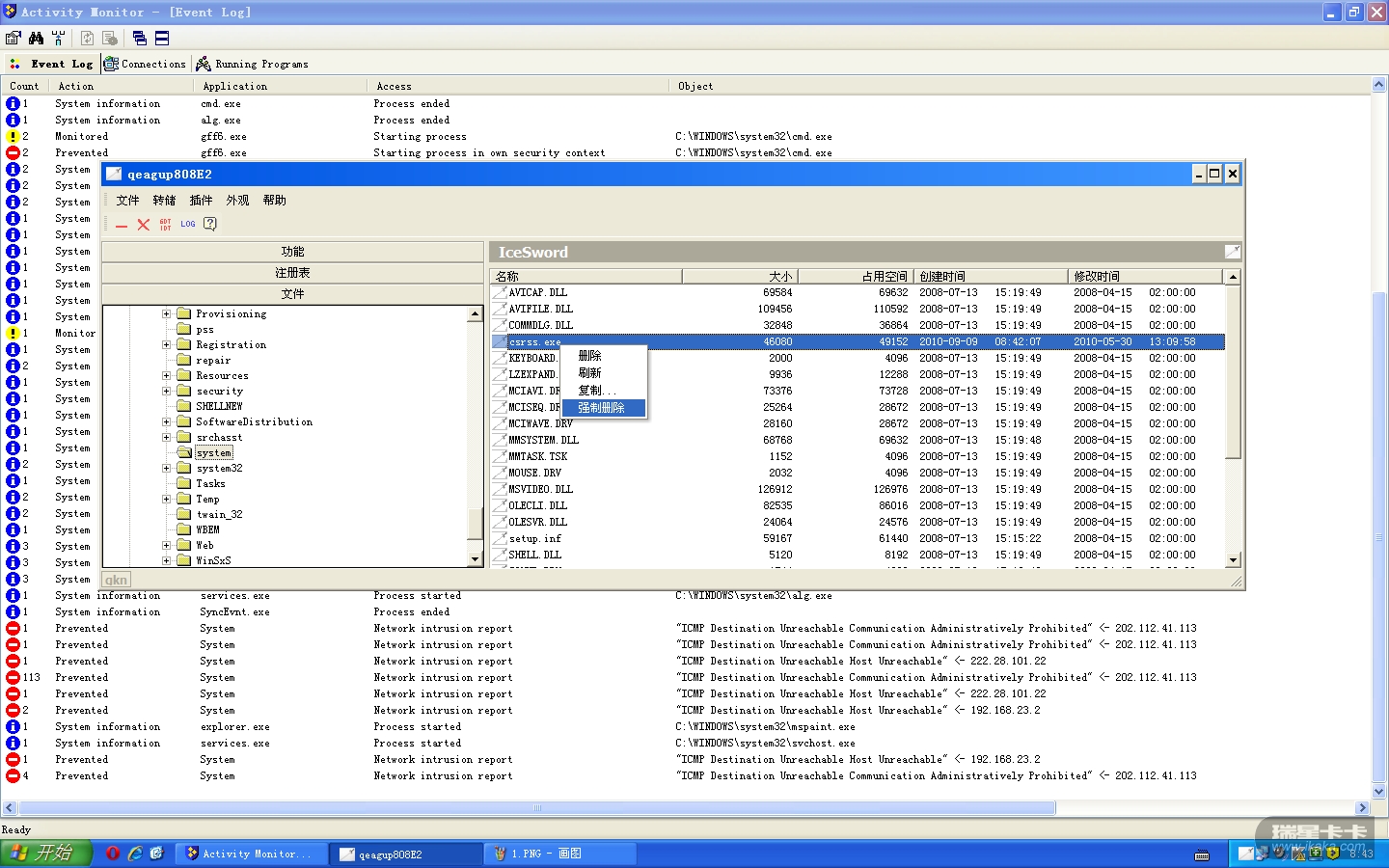
Task: Click the 注册表 panel button
Action: pyautogui.click(x=292, y=273)
